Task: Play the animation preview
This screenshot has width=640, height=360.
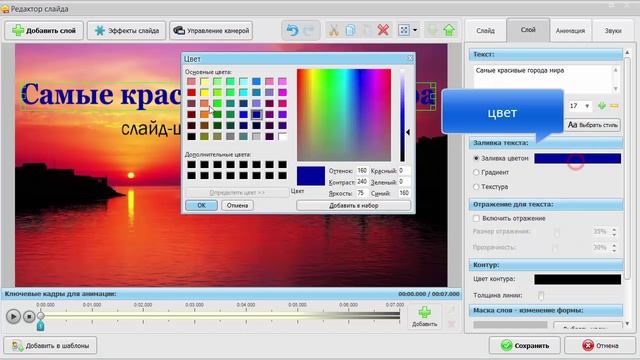Action: [13, 316]
